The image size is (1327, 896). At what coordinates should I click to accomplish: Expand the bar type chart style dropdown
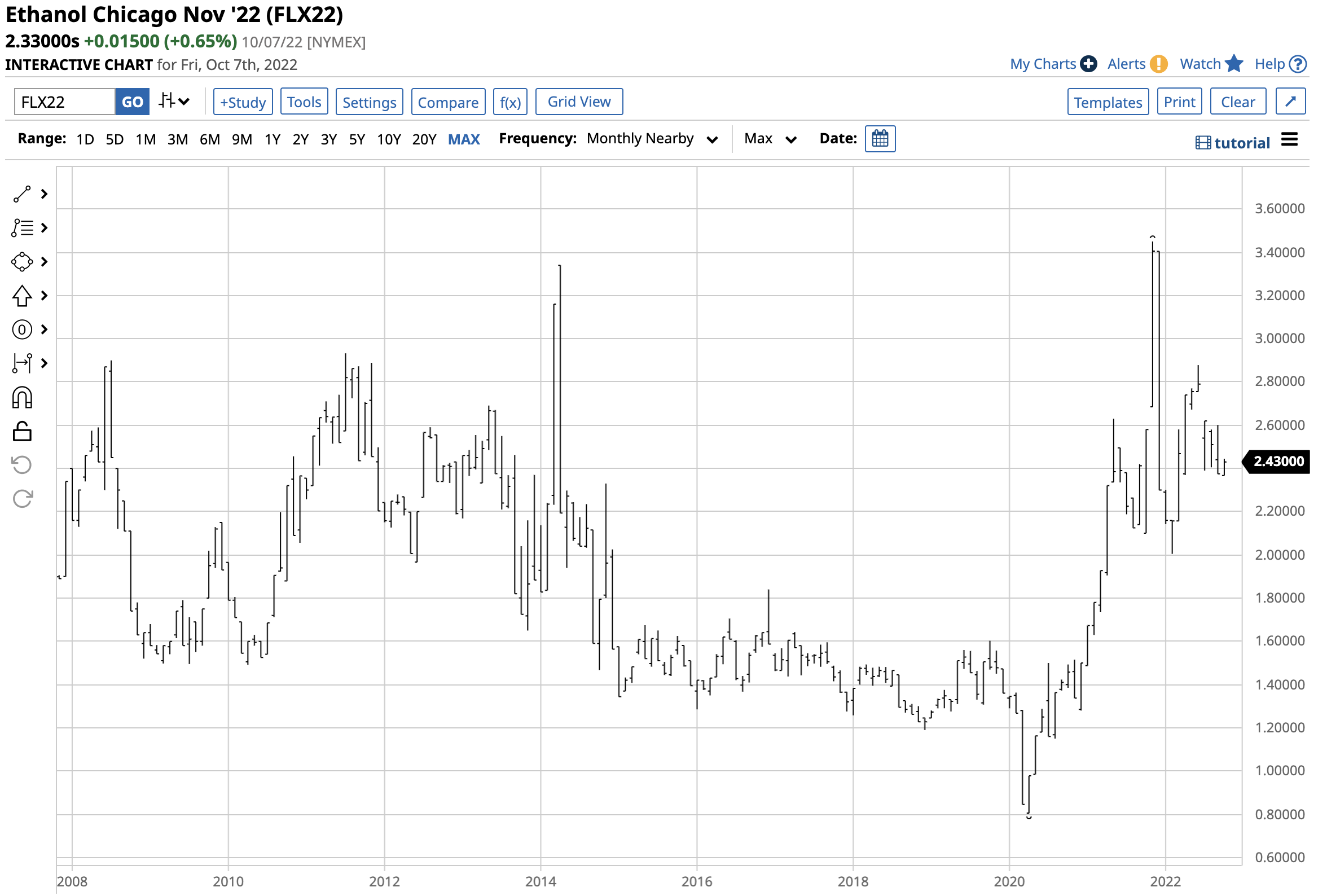174,102
